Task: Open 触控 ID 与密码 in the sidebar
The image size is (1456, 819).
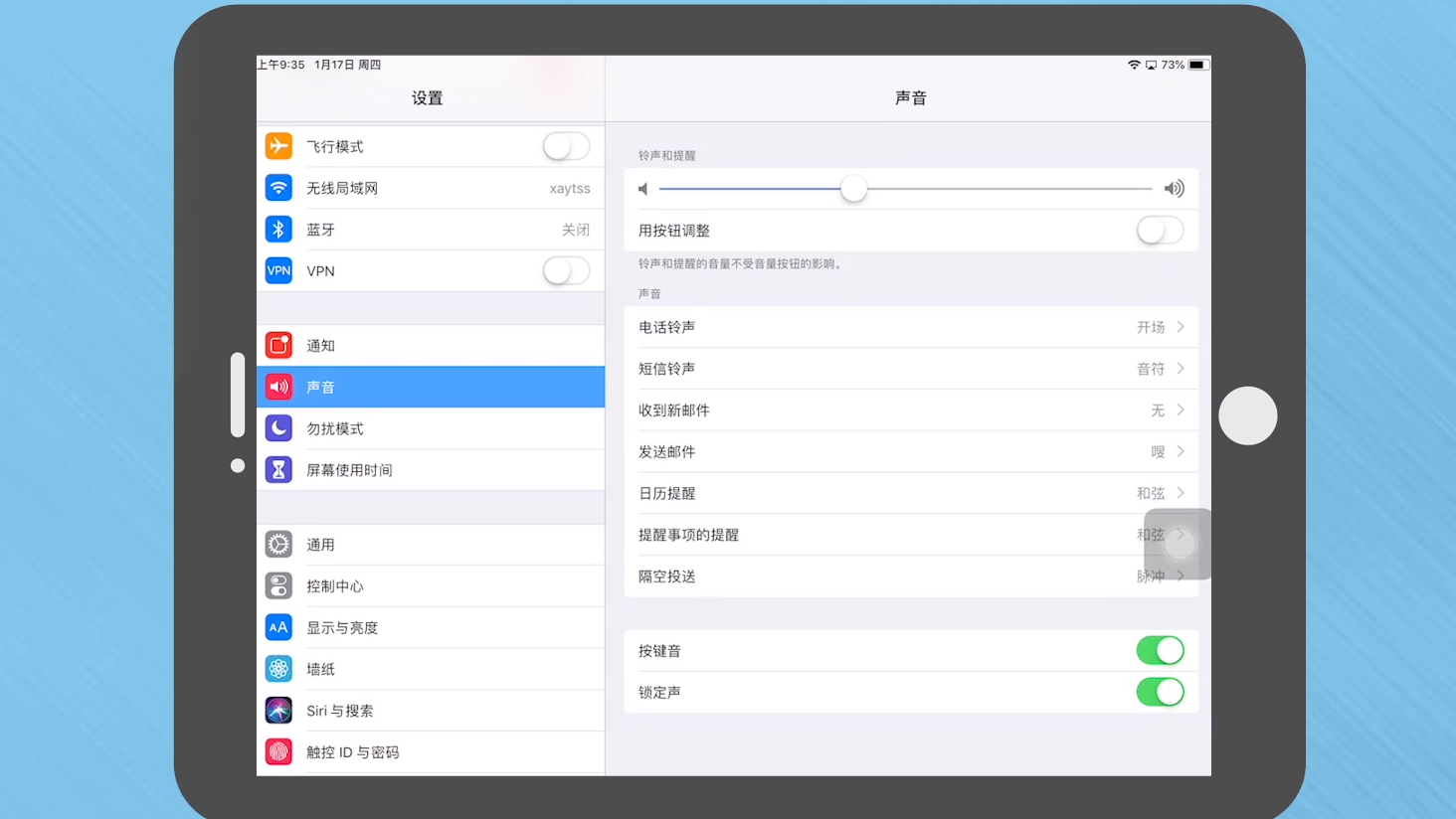Action: tap(431, 752)
